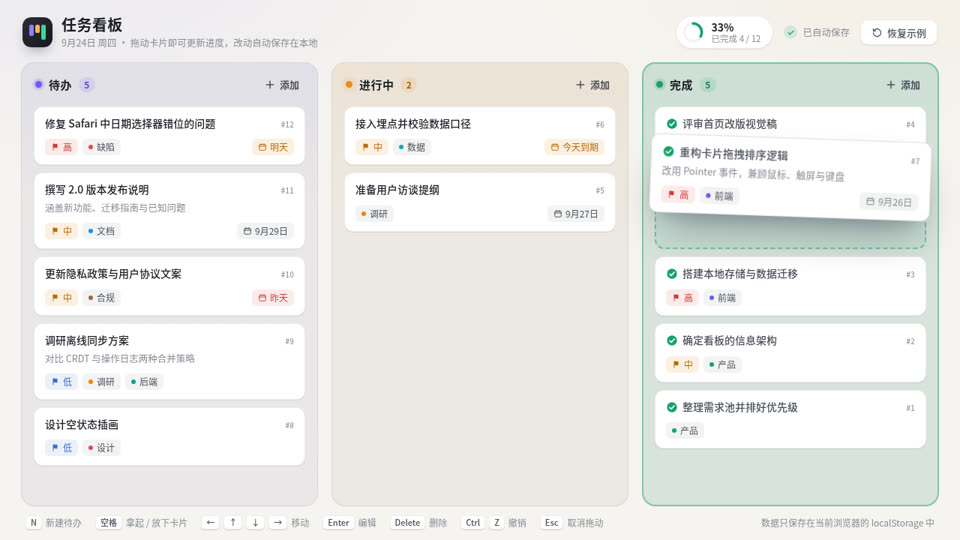Click the 待办 count badge 5
960x540 pixels.
[86, 85]
